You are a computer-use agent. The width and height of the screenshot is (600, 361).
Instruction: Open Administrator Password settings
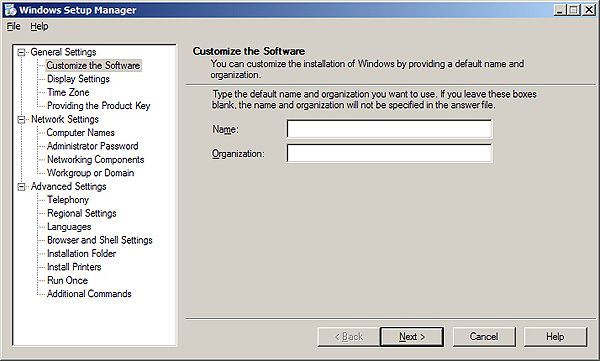93,146
